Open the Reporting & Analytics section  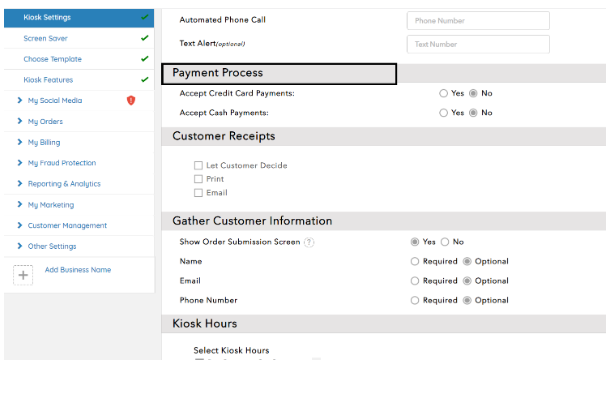point(64,184)
